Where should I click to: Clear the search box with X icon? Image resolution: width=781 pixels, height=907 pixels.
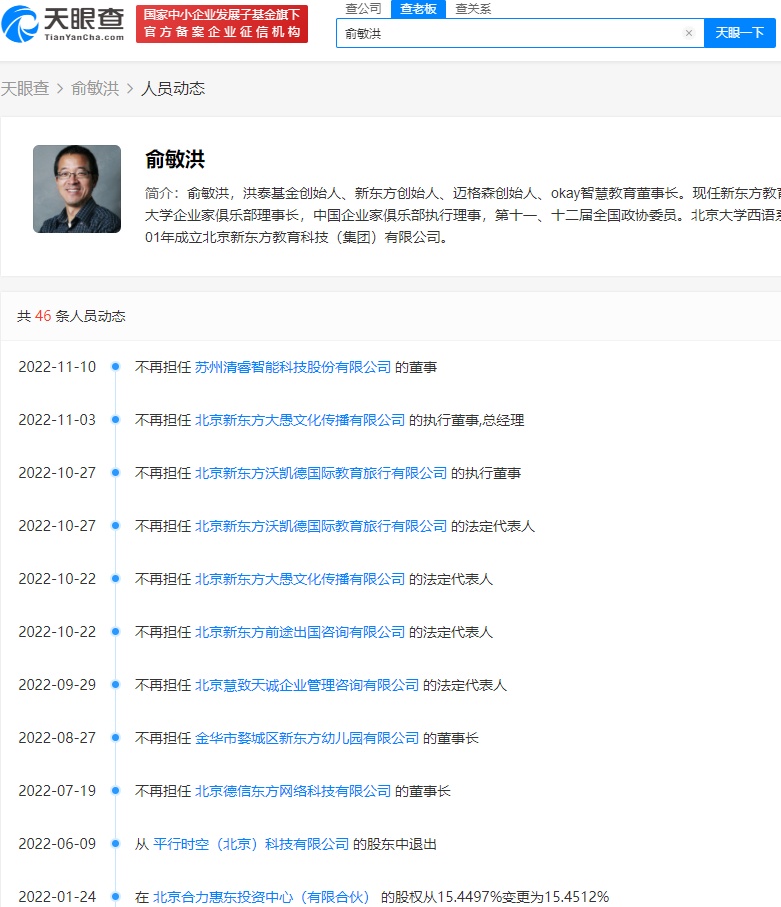[688, 33]
